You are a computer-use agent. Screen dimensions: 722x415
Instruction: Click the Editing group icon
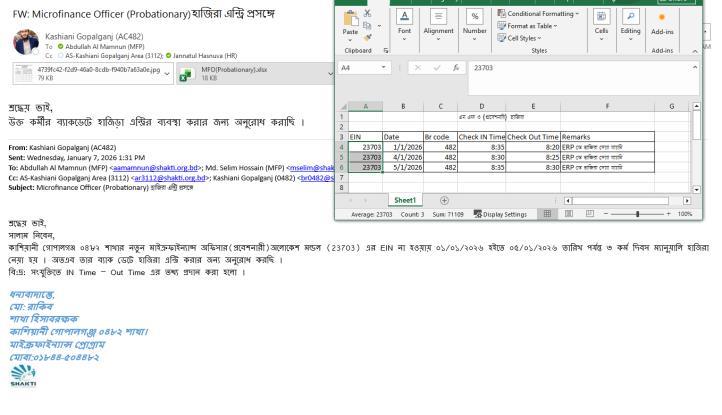630,22
